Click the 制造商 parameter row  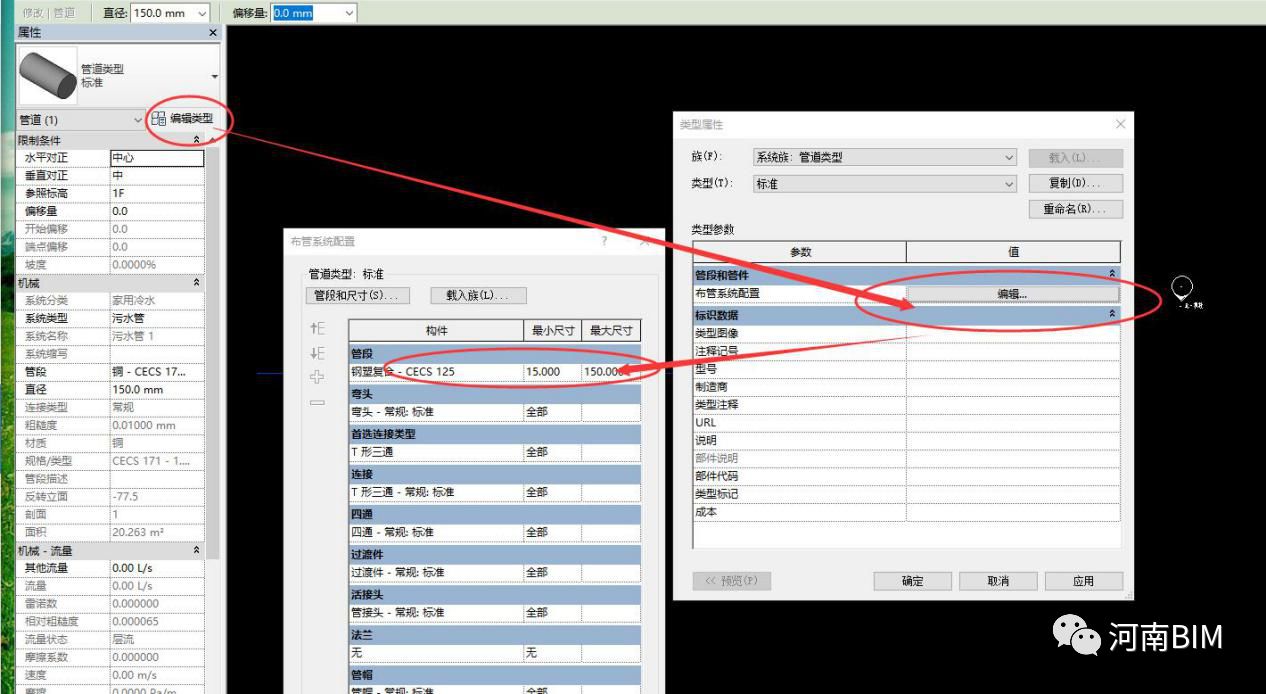click(906, 387)
